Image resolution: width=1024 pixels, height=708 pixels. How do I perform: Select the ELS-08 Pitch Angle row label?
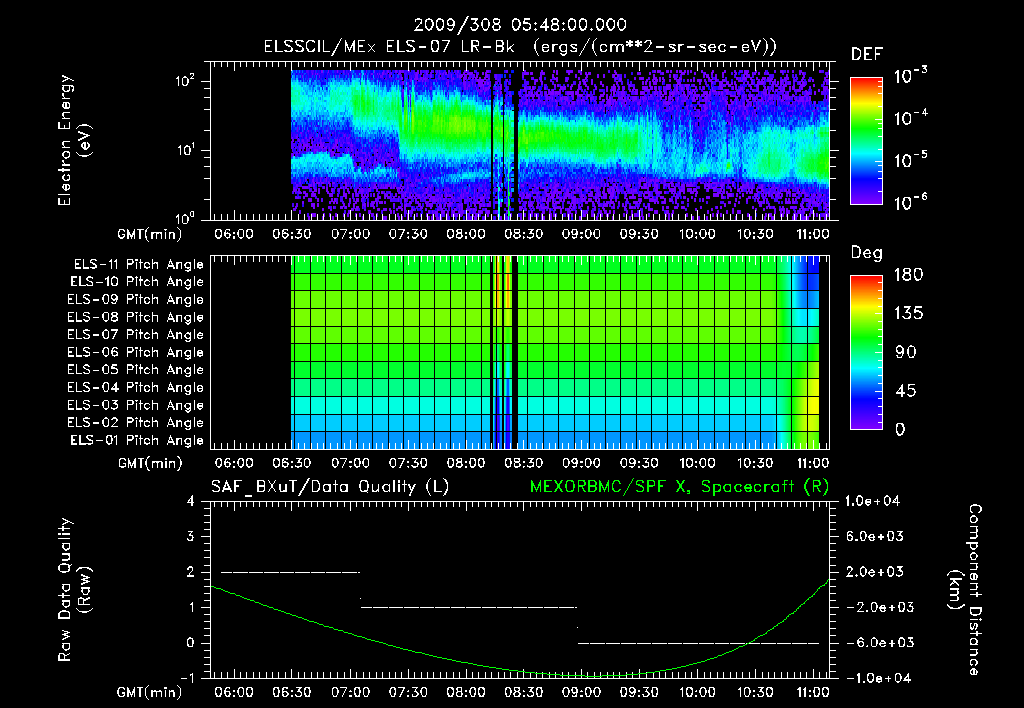136,317
